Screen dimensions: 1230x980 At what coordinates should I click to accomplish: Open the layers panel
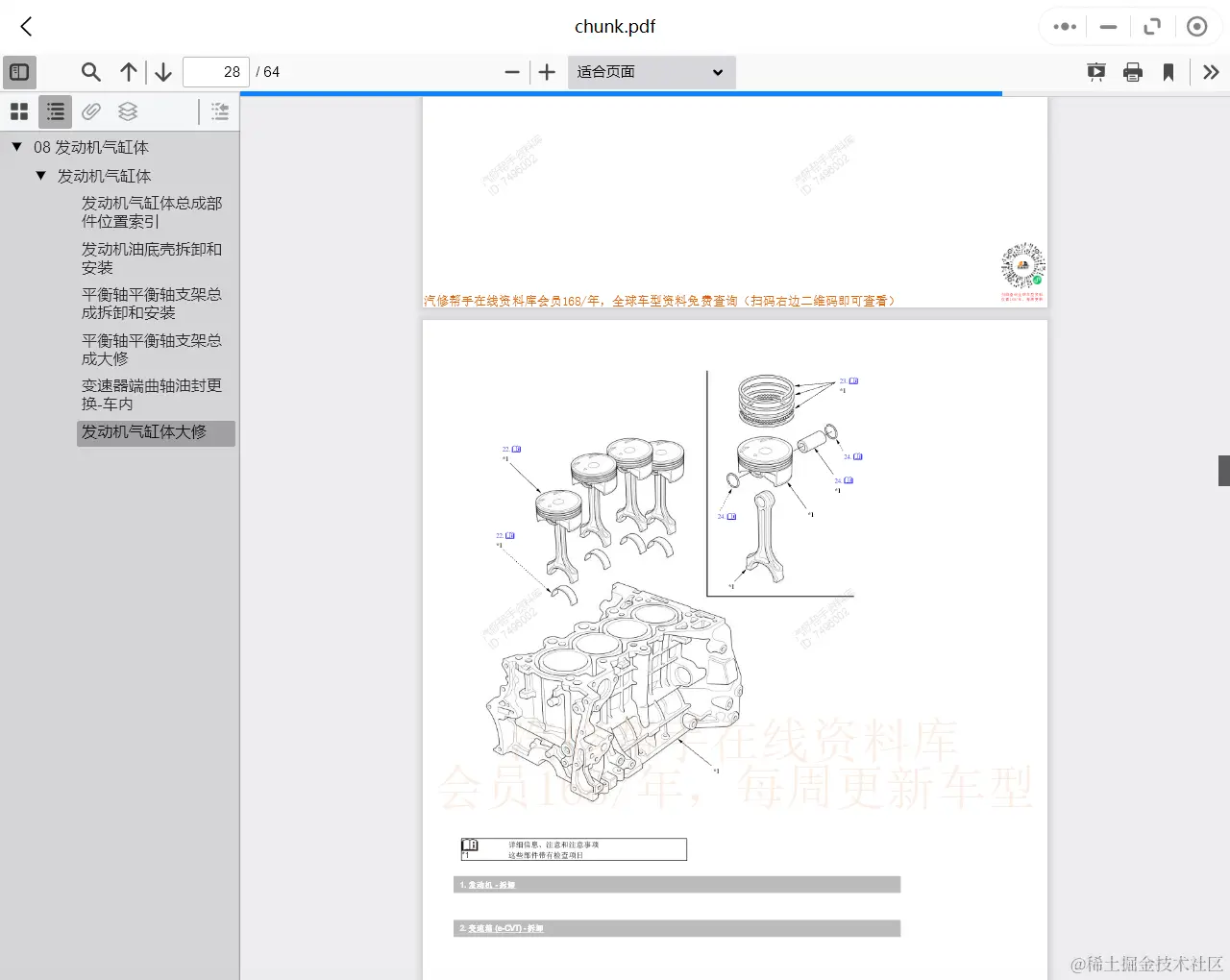[128, 111]
